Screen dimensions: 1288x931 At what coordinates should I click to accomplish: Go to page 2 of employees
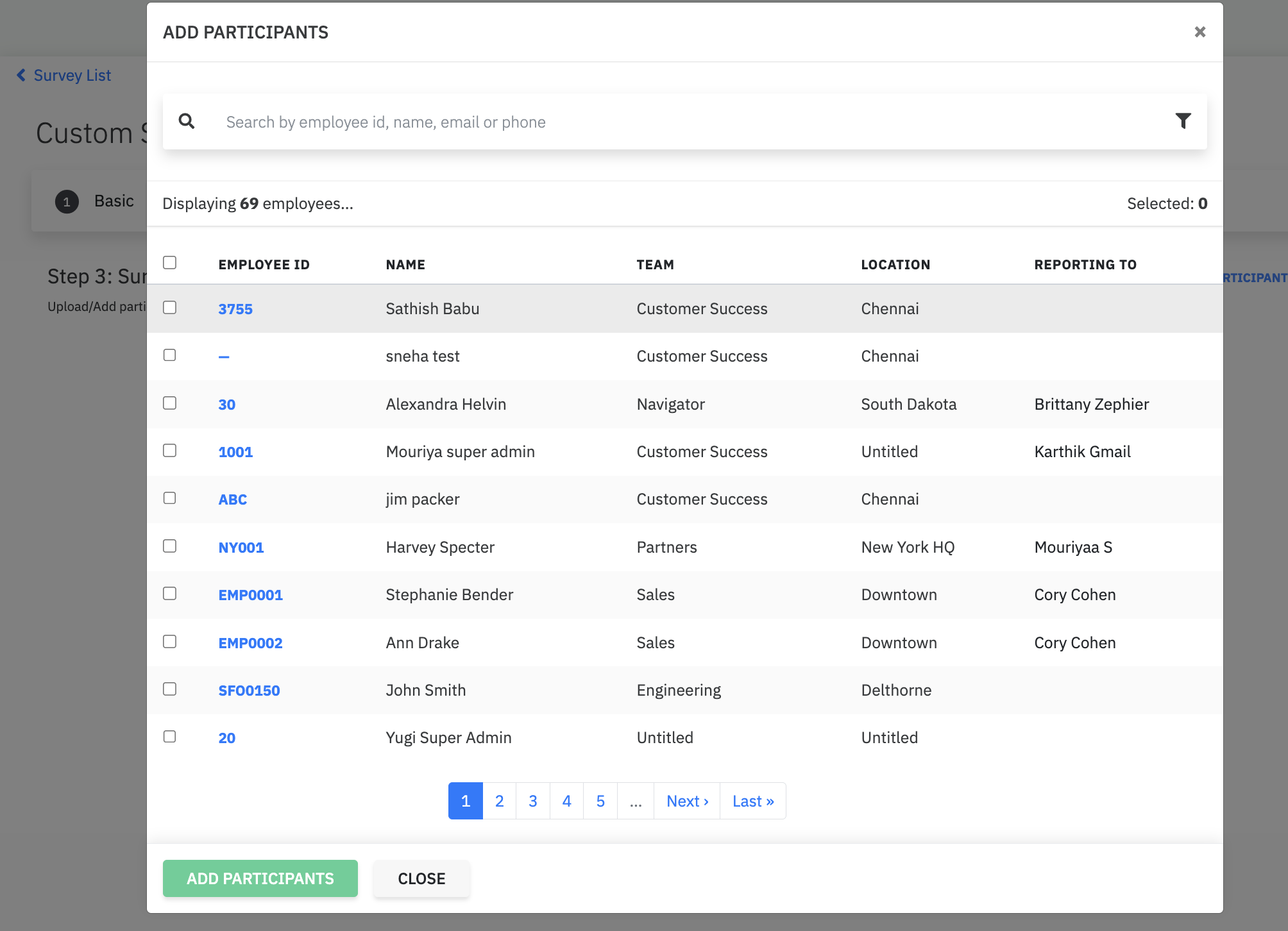pos(499,801)
